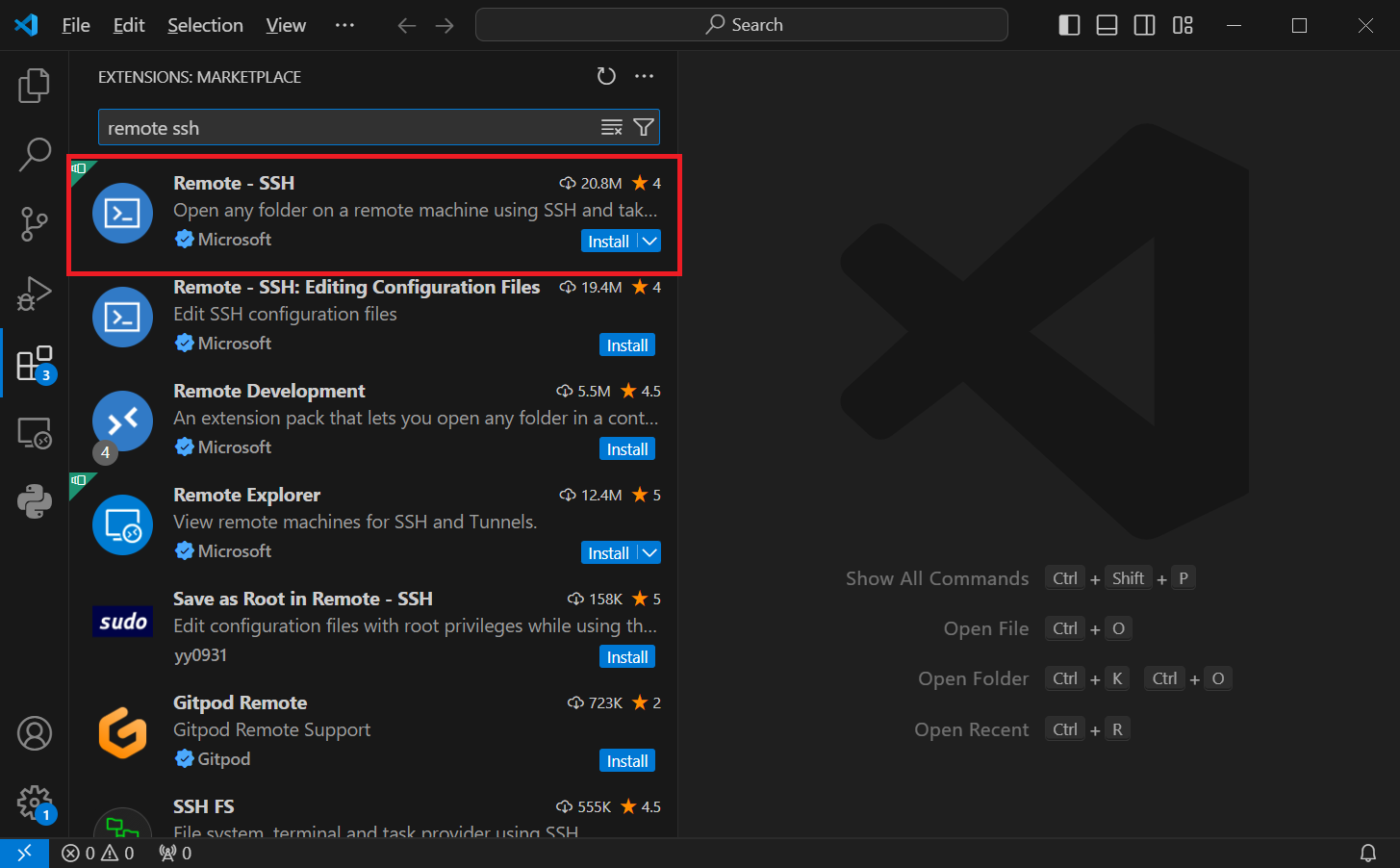Clear extensions search results
Screen dimensions: 1400x868
[612, 128]
